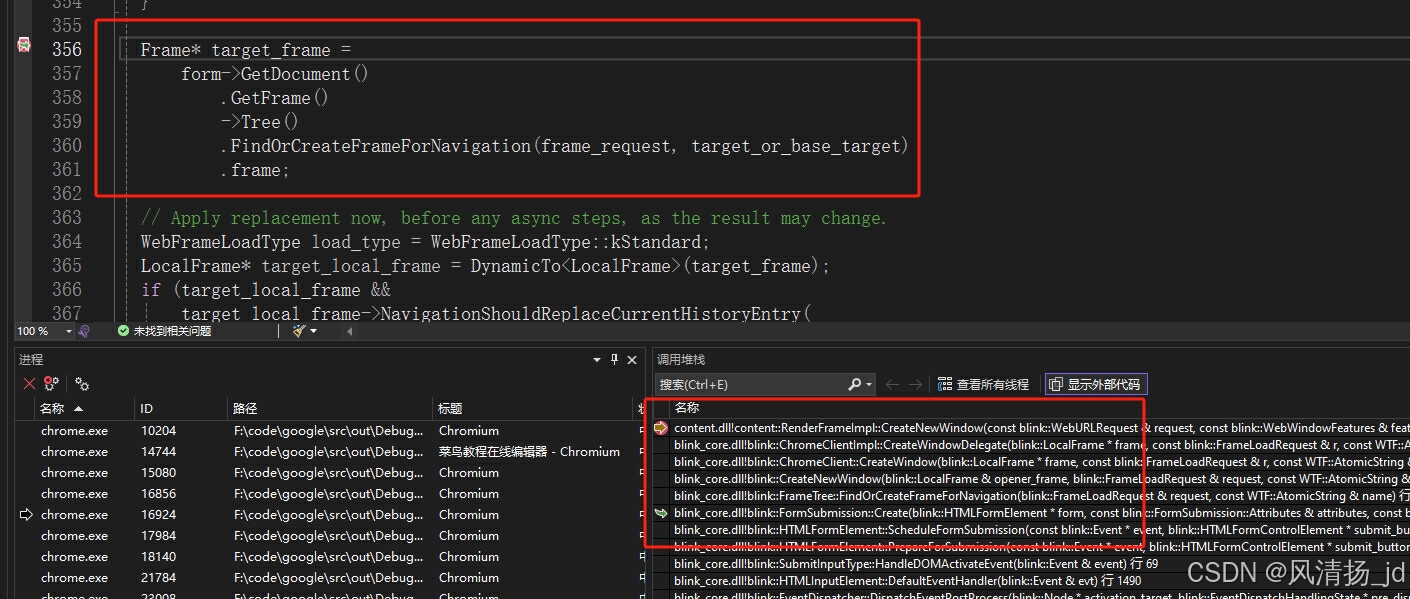Screen dimensions: 1410x599
Task: Expand the call stack search options dropdown
Action: [x=869, y=384]
